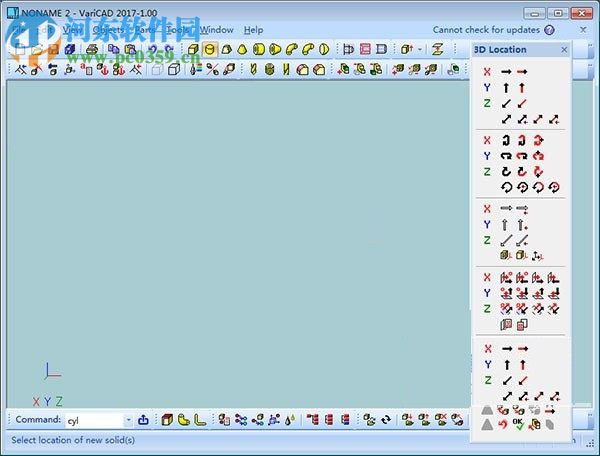Select the Cone solid tool
The image size is (600, 456).
click(x=242, y=49)
